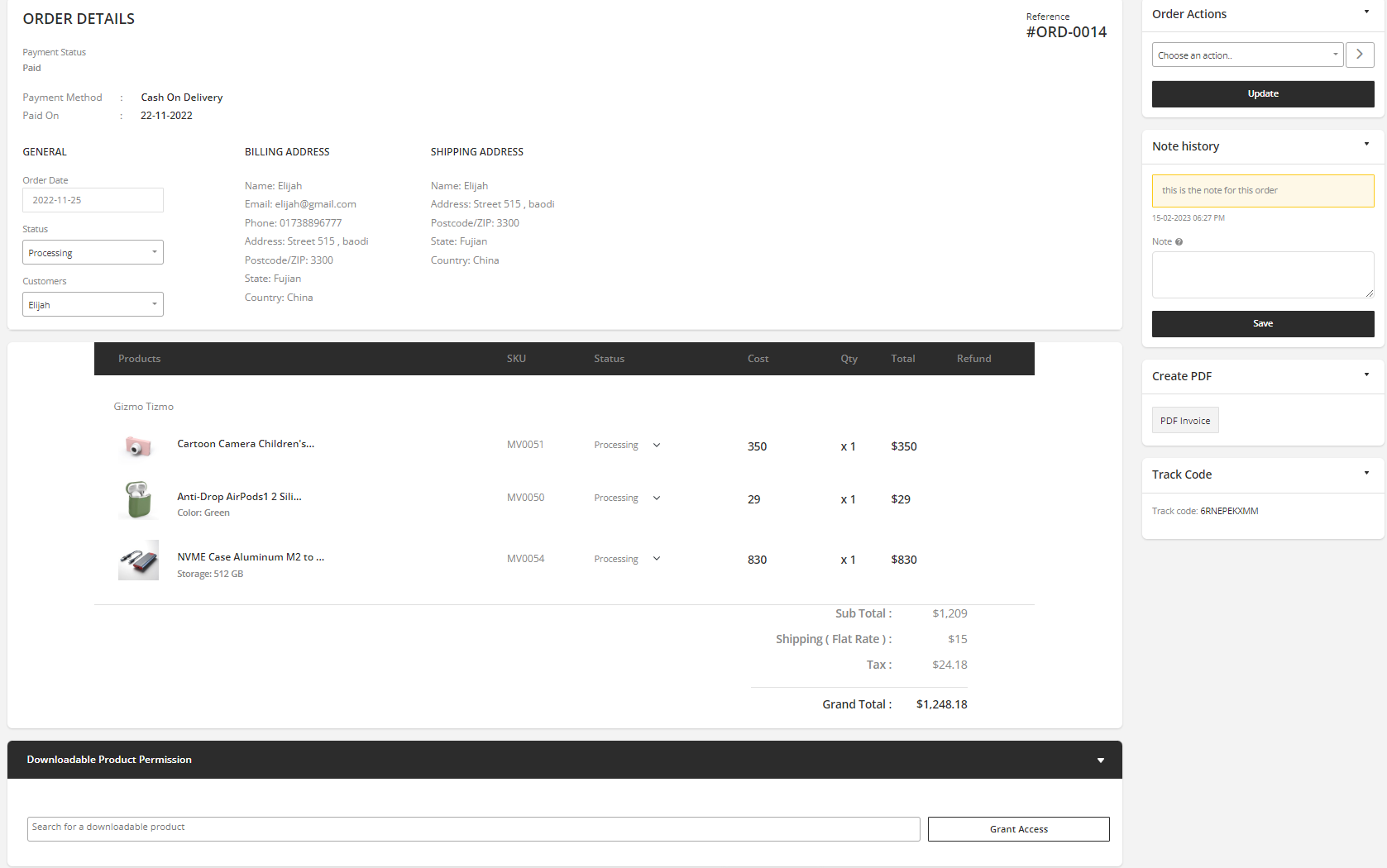Open the Customers dropdown showing Elijah
Viewport: 1387px width, 868px height.
(x=93, y=305)
